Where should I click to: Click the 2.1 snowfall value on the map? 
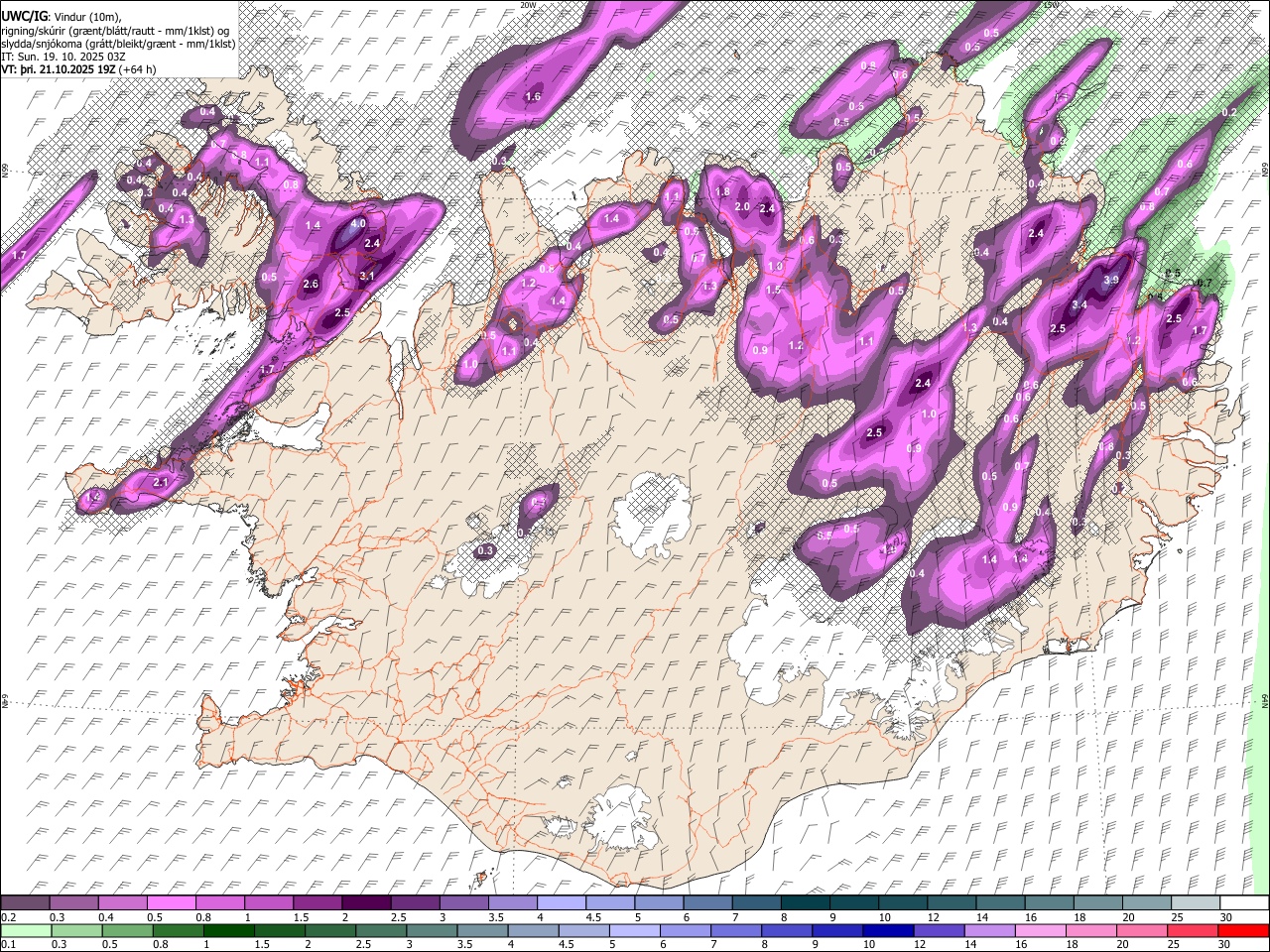162,482
